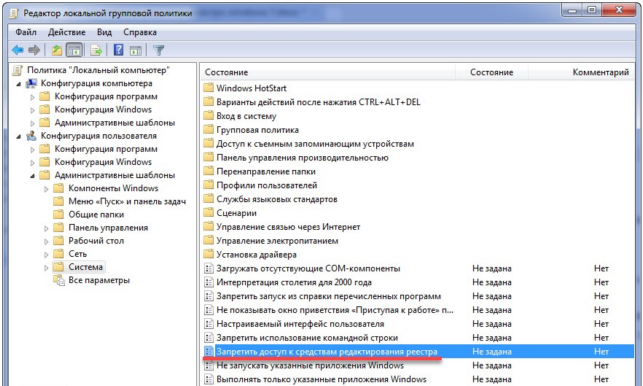Click the policy icon for 'Интерпретация столетия для 2000 года'
The width and height of the screenshot is (643, 386).
pos(209,282)
